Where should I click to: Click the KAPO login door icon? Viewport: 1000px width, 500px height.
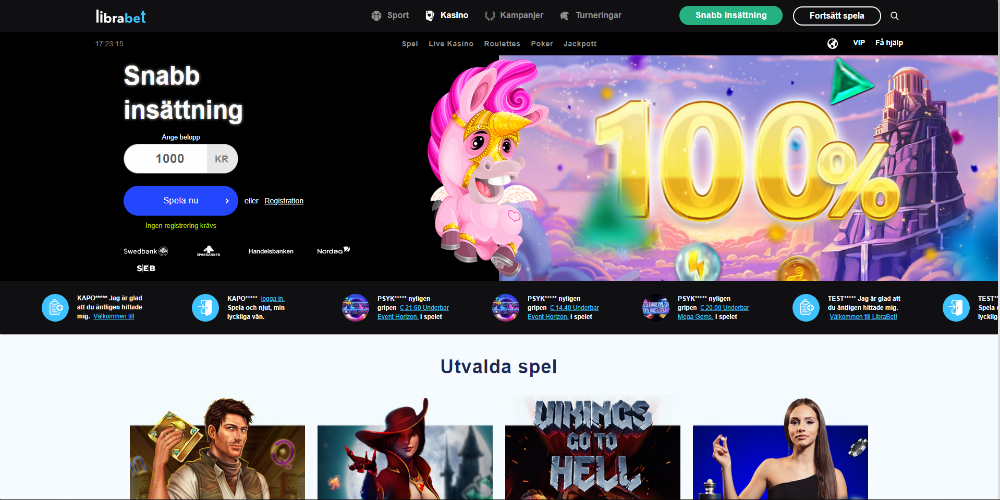click(x=205, y=308)
